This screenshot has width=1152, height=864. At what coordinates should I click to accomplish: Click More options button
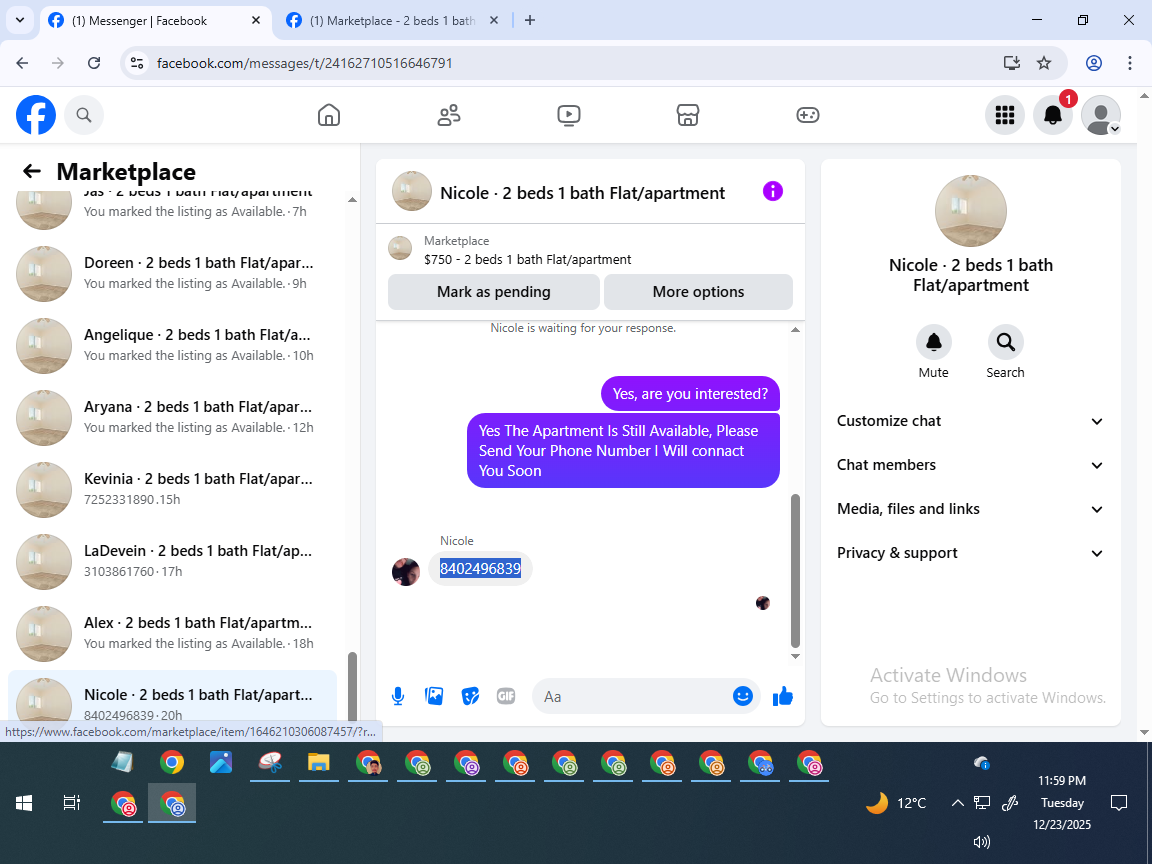[698, 292]
